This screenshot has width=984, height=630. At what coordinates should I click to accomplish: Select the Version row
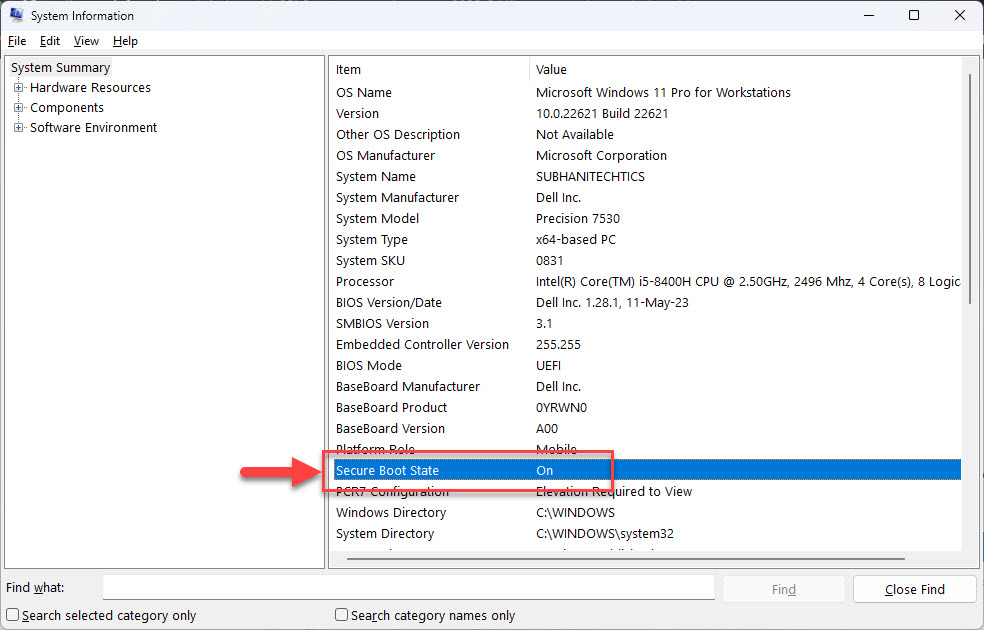(647, 114)
